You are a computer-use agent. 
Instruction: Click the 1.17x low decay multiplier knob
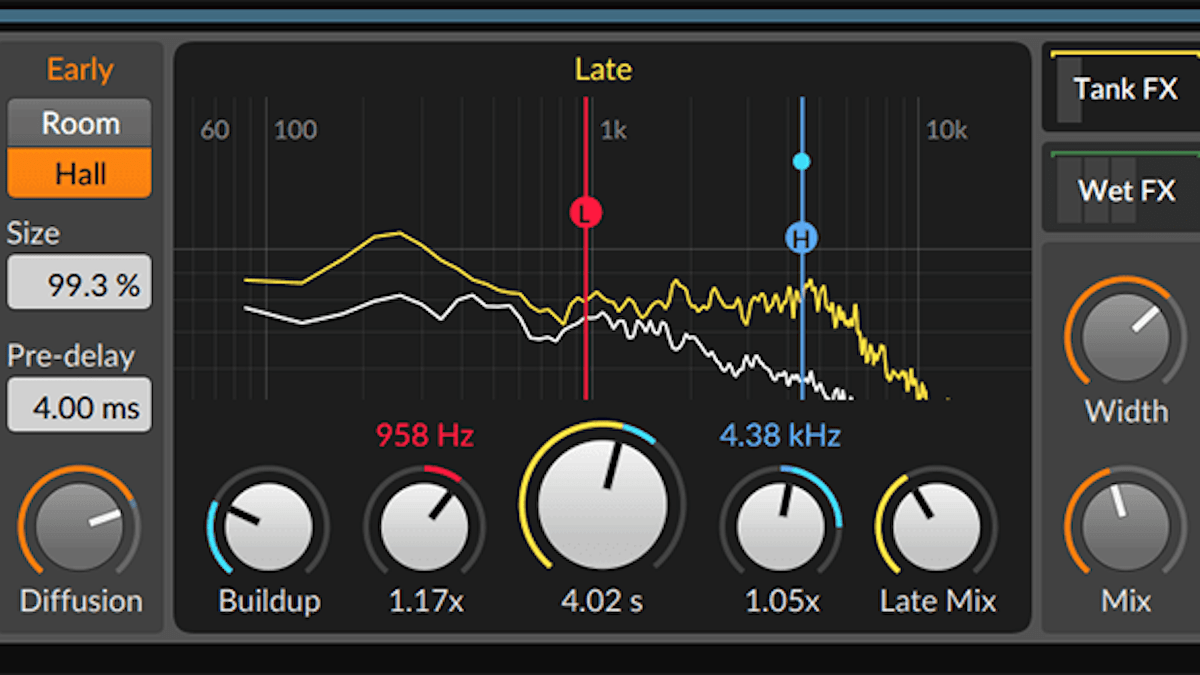pyautogui.click(x=425, y=526)
